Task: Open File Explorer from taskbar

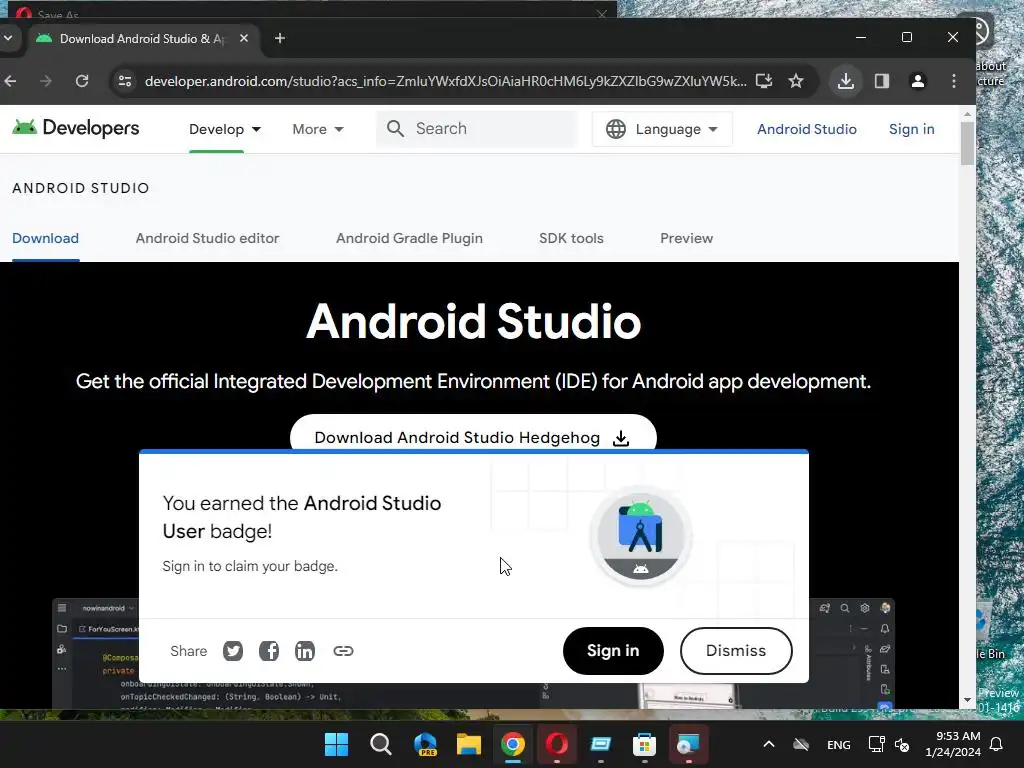Action: (x=468, y=744)
